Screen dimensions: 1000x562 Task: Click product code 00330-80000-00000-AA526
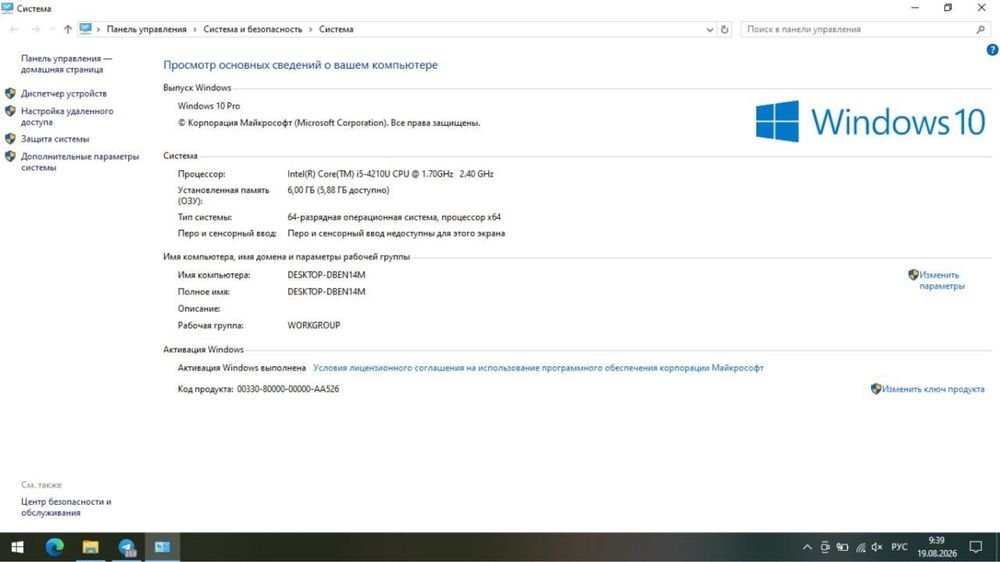pos(288,389)
